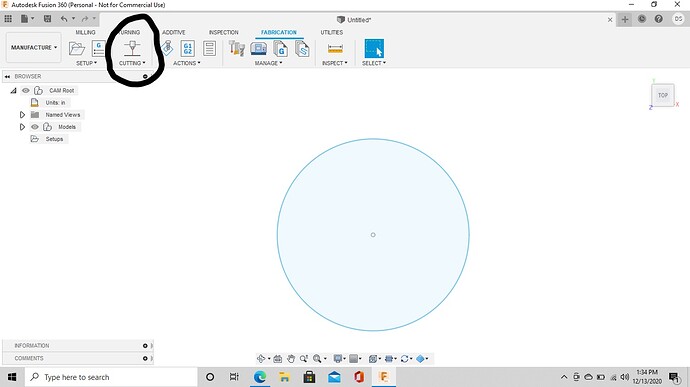Undo the last action
The height and width of the screenshot is (387, 690).
point(64,18)
